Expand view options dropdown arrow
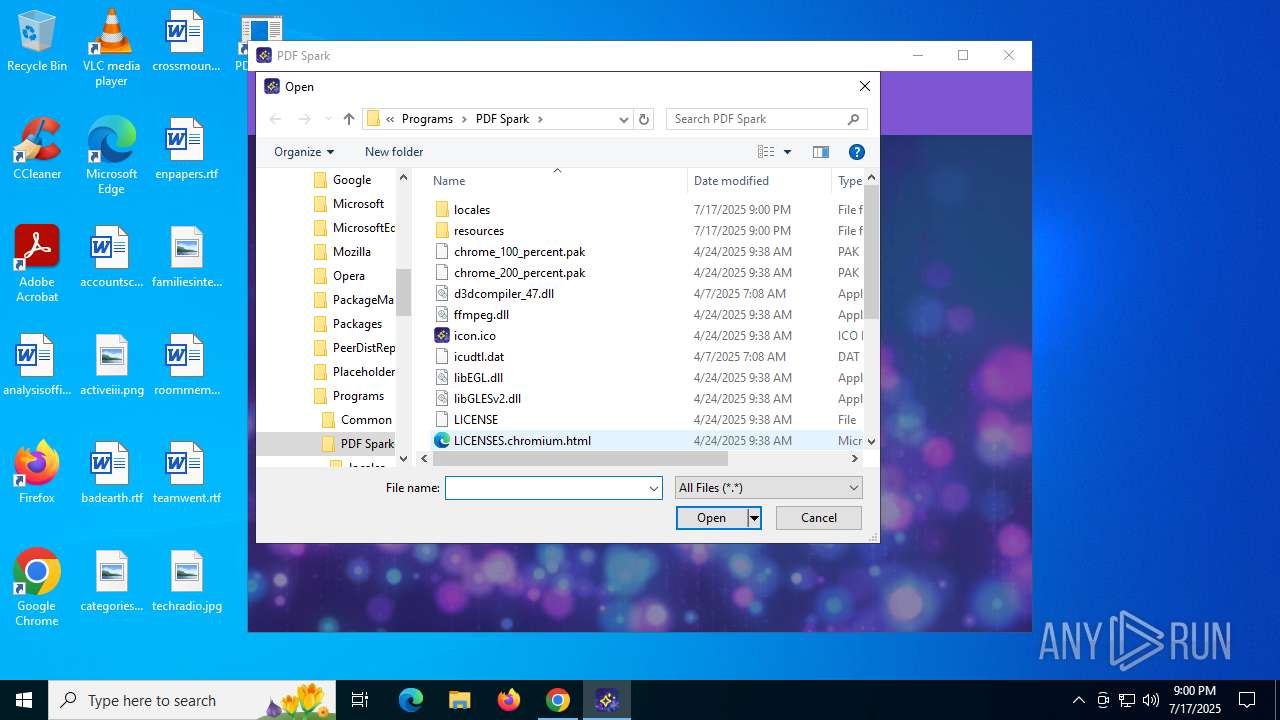This screenshot has height=720, width=1280. (x=787, y=152)
